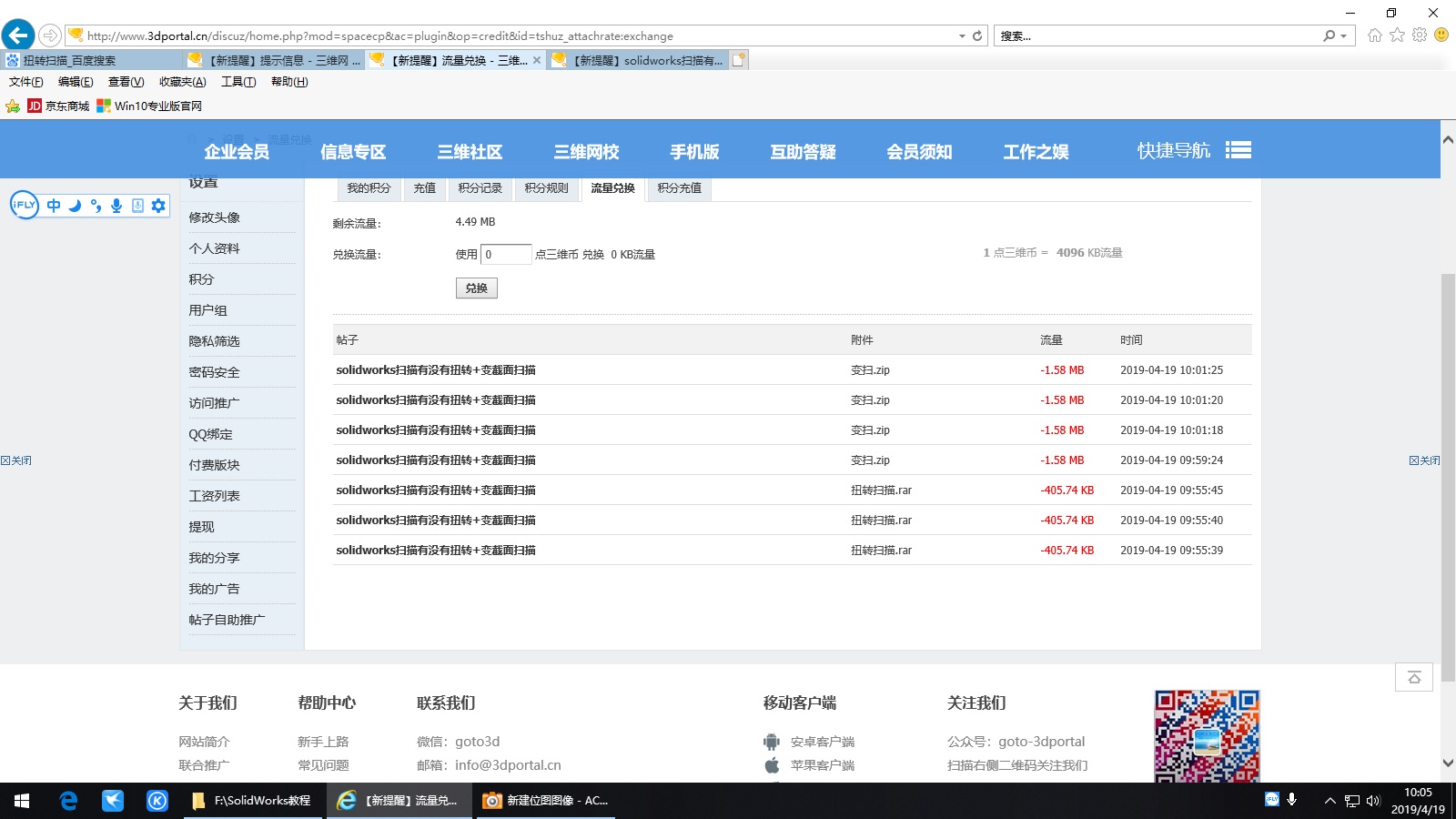Close the left side ad with 关闭
The width and height of the screenshot is (1456, 819).
pyautogui.click(x=16, y=460)
